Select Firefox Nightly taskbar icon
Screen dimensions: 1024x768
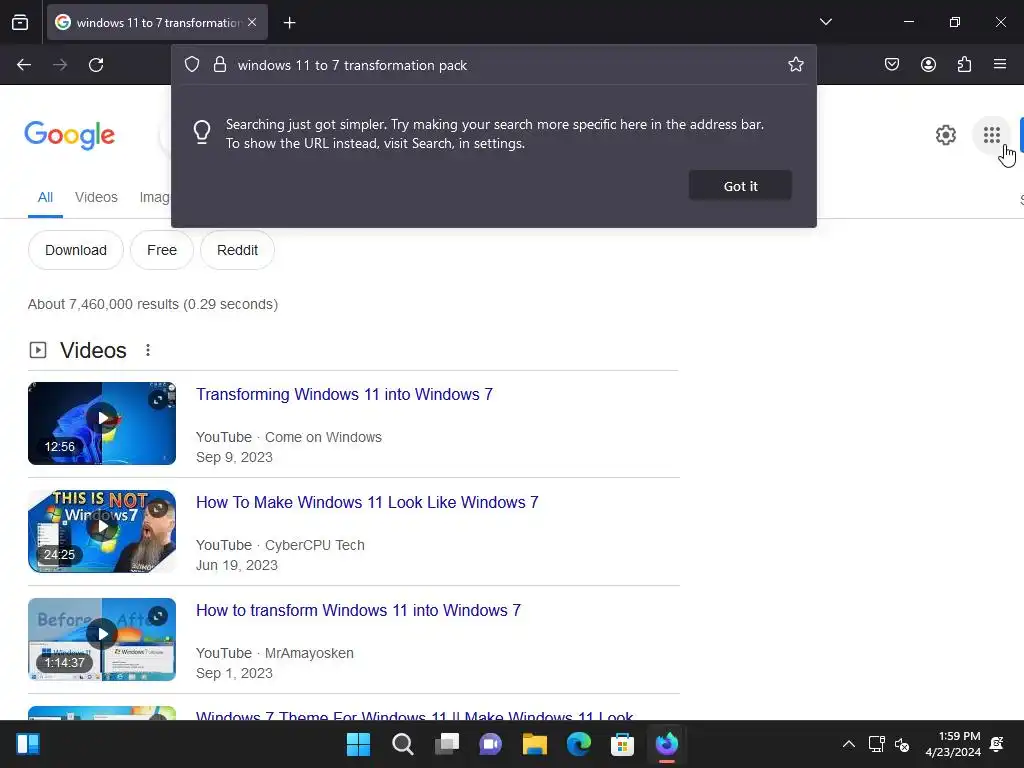667,744
